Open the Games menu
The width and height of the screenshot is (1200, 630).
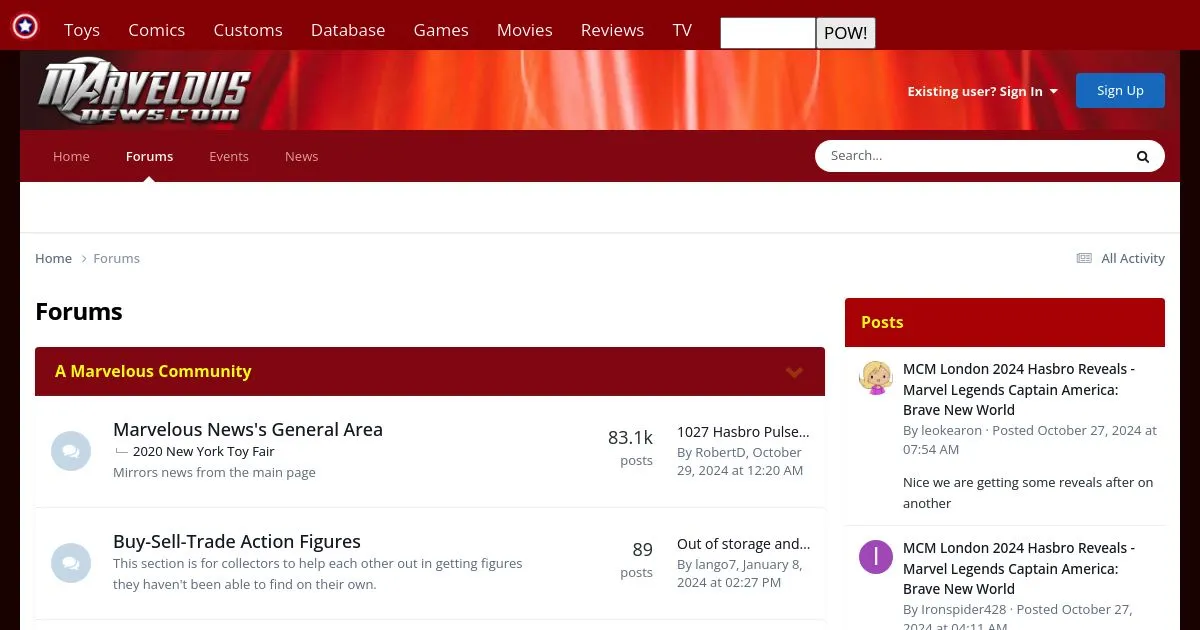click(441, 30)
